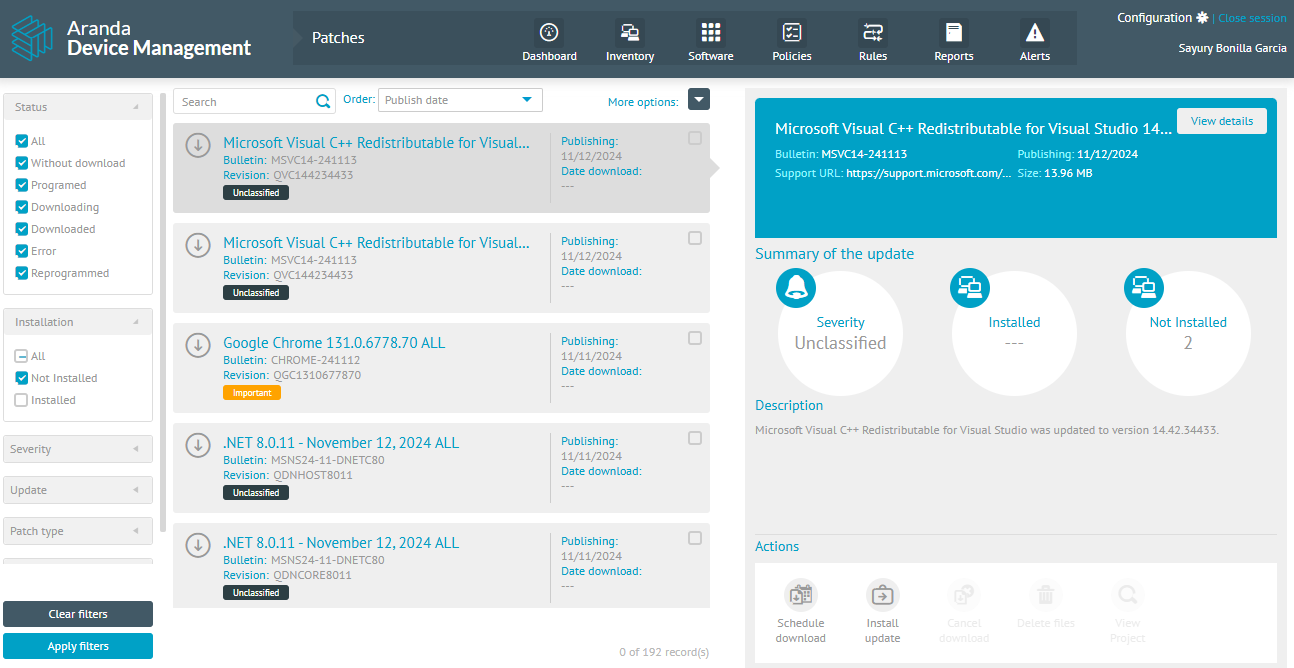Click the Cancel download action icon
This screenshot has height=668, width=1294.
click(x=964, y=596)
